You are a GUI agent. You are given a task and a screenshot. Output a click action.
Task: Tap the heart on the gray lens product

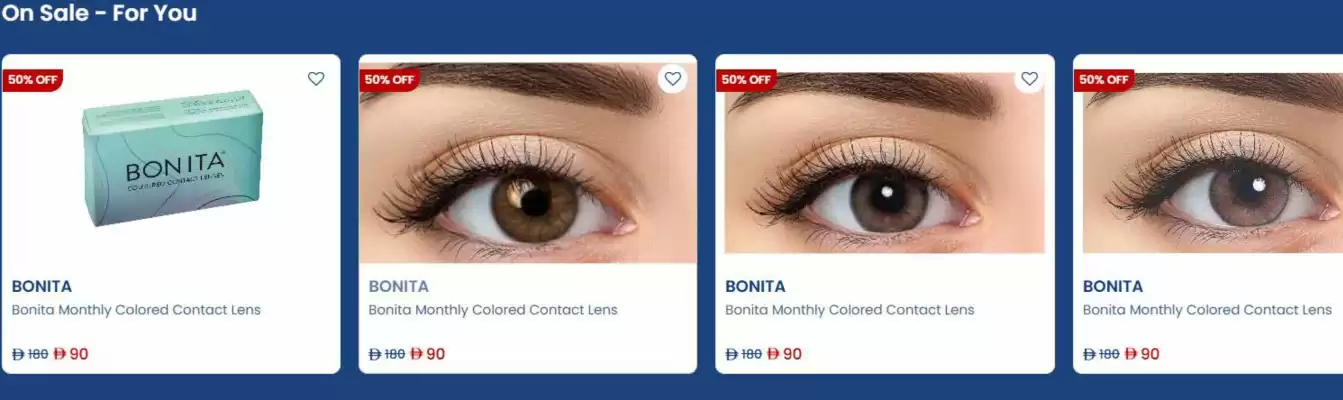coord(1029,79)
